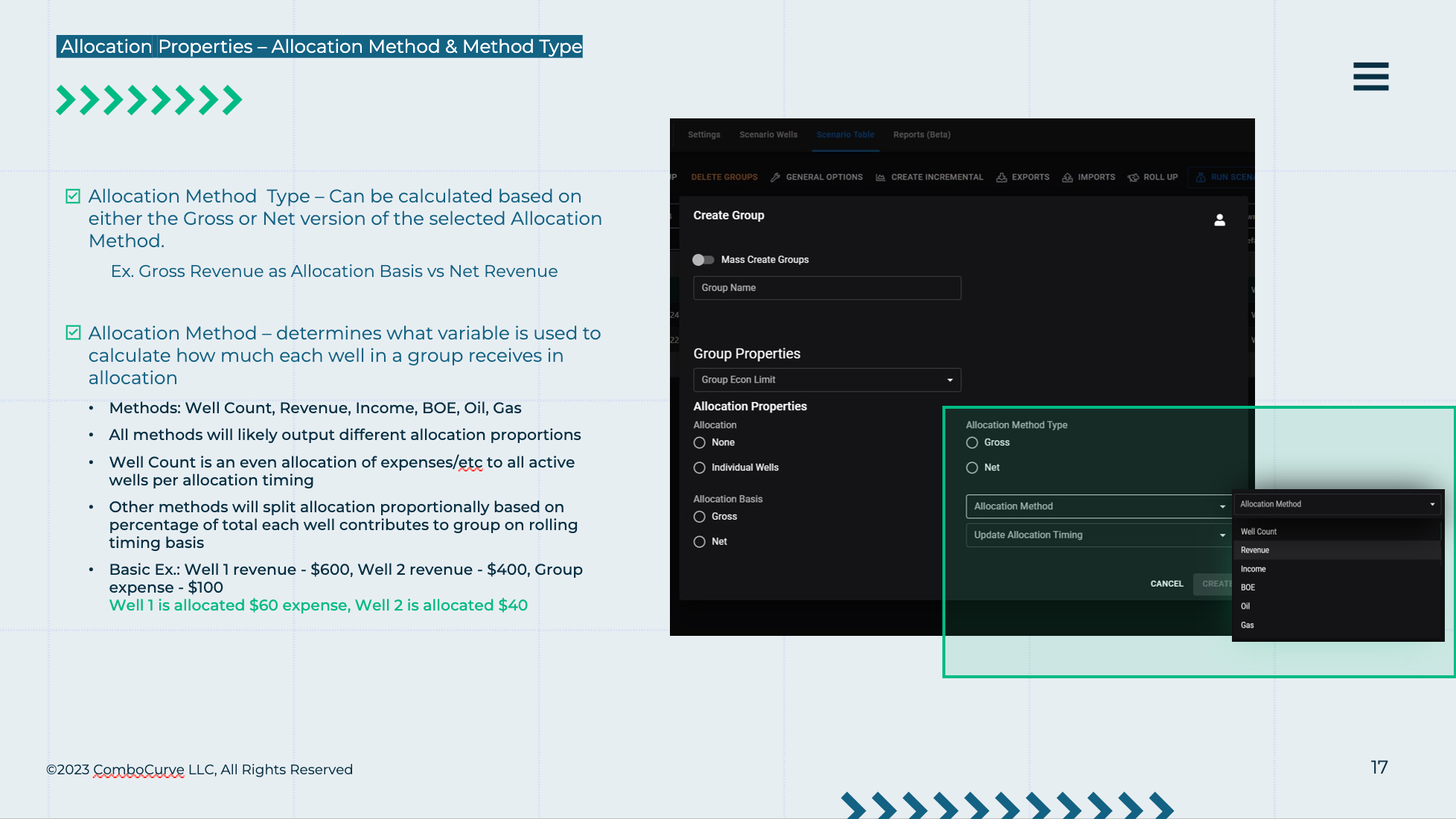Select the None allocation radio button

pyautogui.click(x=700, y=443)
